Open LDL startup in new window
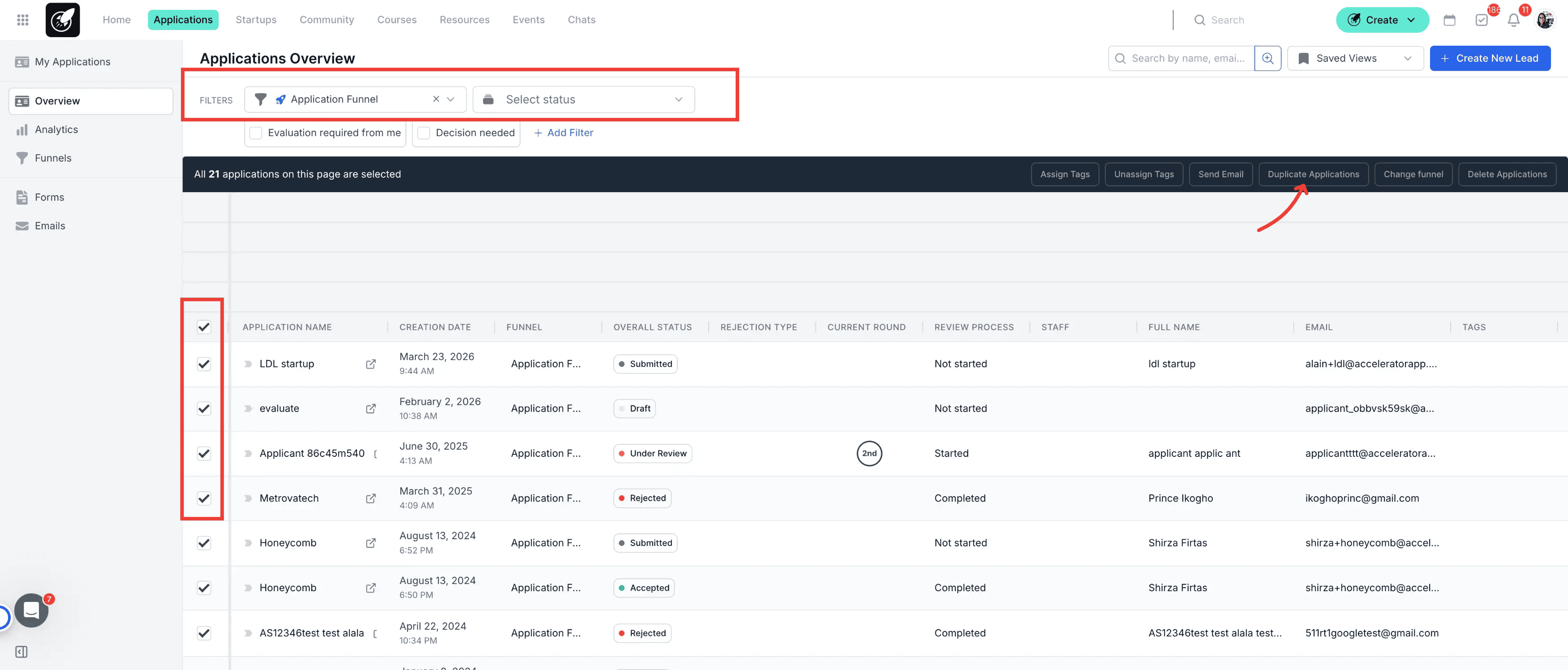The height and width of the screenshot is (670, 1568). tap(370, 364)
